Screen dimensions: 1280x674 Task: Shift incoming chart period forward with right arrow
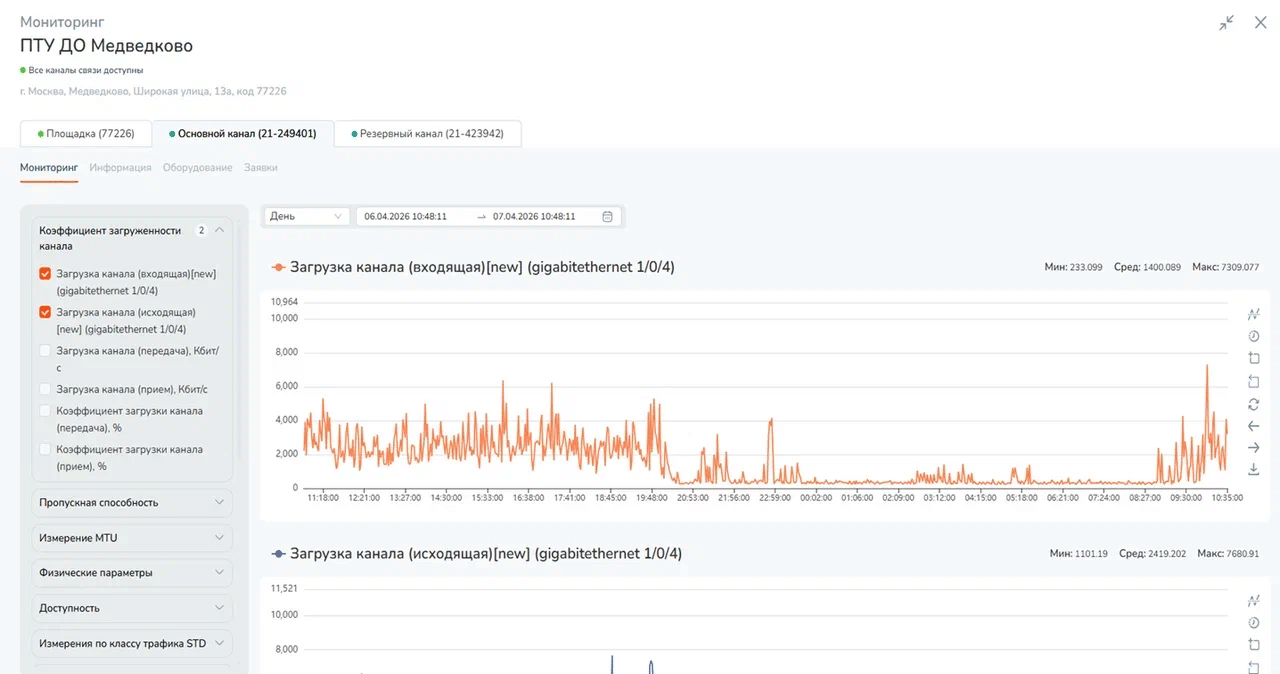(x=1253, y=447)
